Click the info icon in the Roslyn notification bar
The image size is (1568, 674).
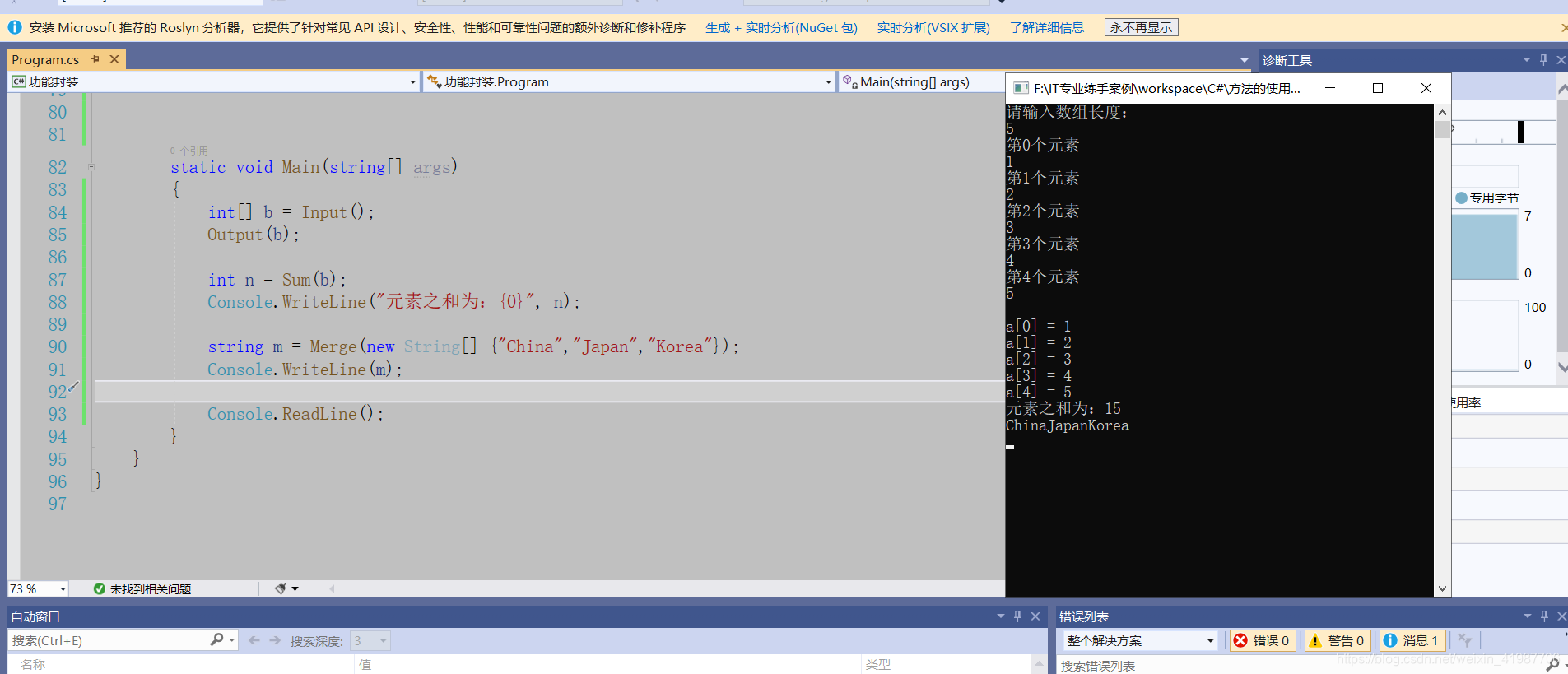15,27
